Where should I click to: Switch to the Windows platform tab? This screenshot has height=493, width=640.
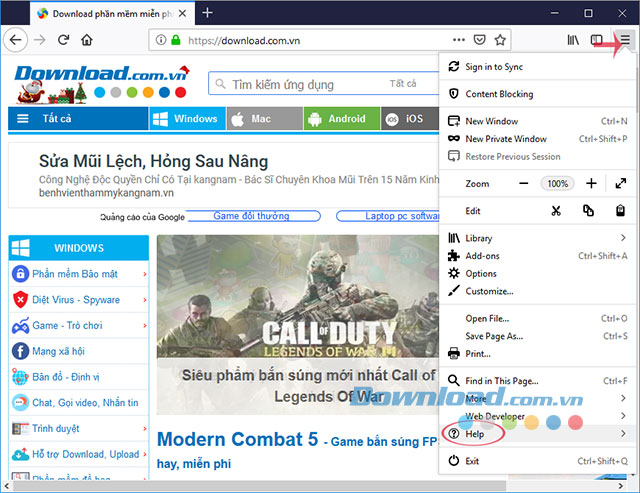pyautogui.click(x=187, y=119)
